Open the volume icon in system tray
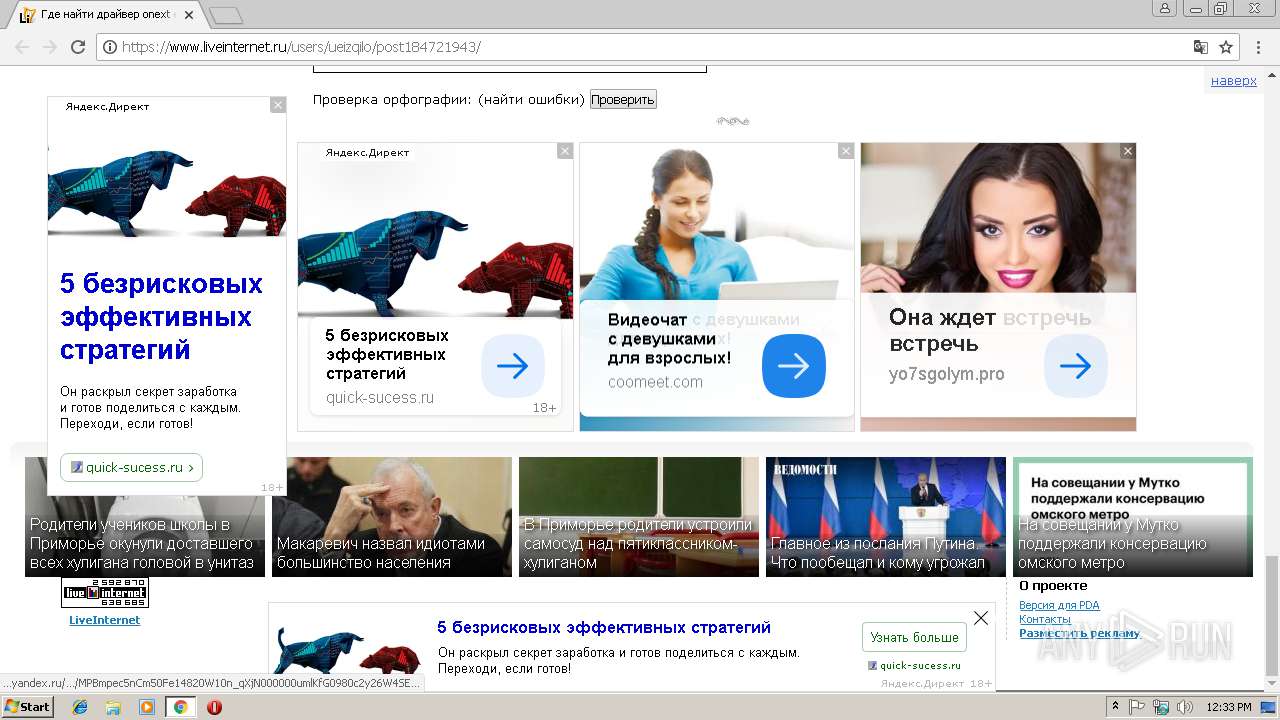This screenshot has height=720, width=1280. click(x=1186, y=707)
